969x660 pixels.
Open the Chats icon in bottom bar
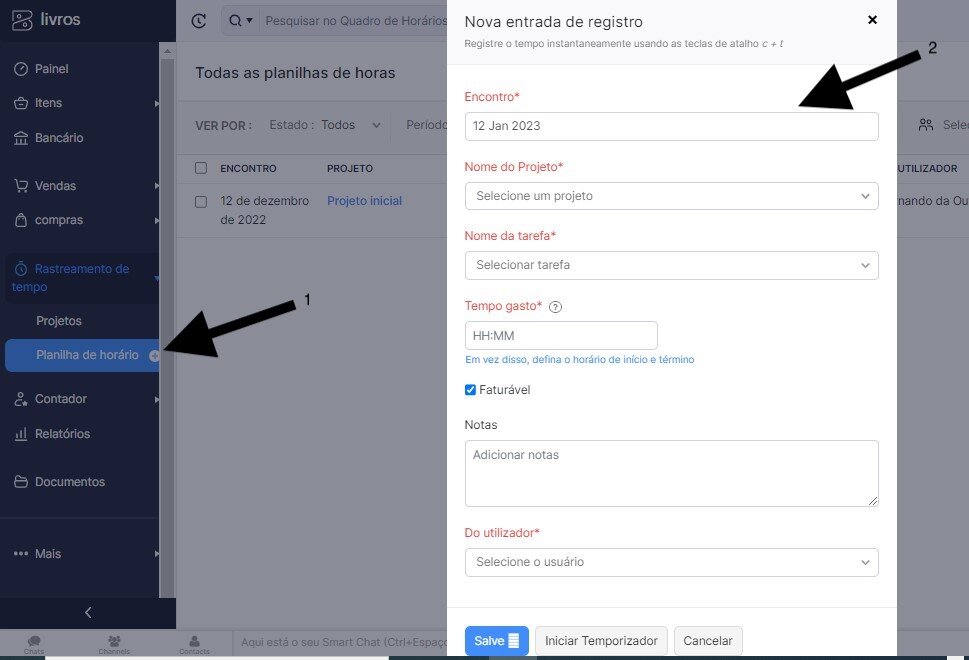coord(34,643)
